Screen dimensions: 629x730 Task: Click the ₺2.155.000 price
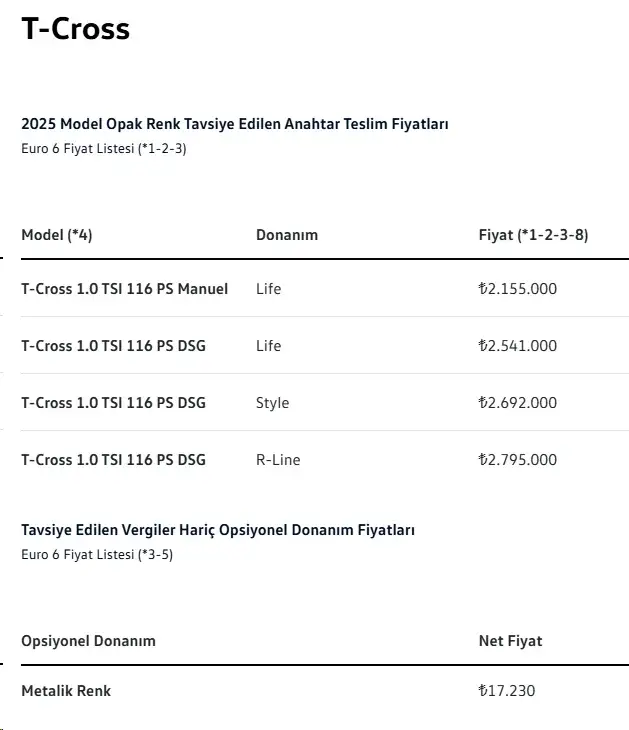[518, 289]
